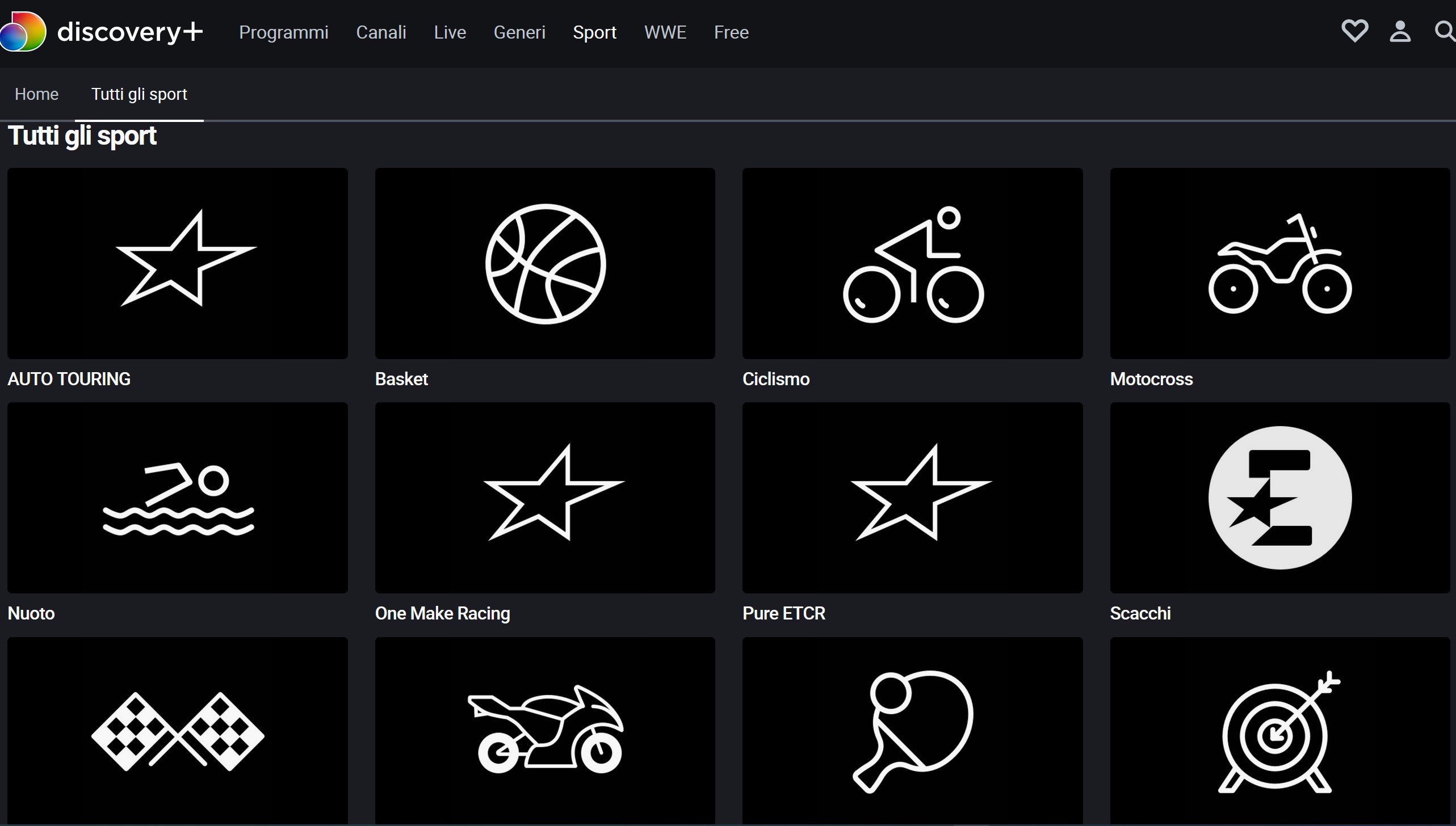Switch to the Home tab
Screen dimensions: 1456x826
[36, 94]
